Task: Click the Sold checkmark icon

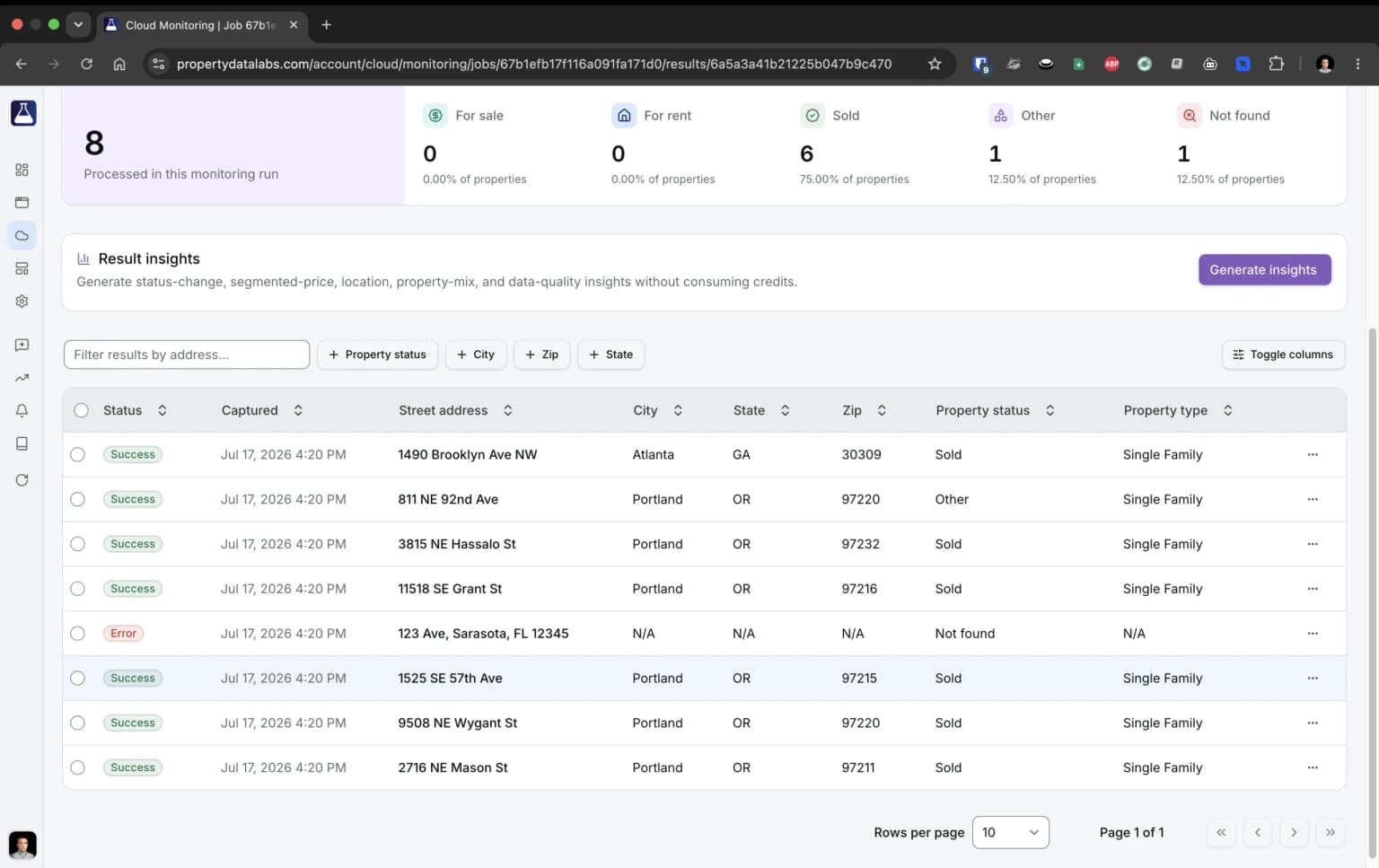Action: (x=812, y=115)
